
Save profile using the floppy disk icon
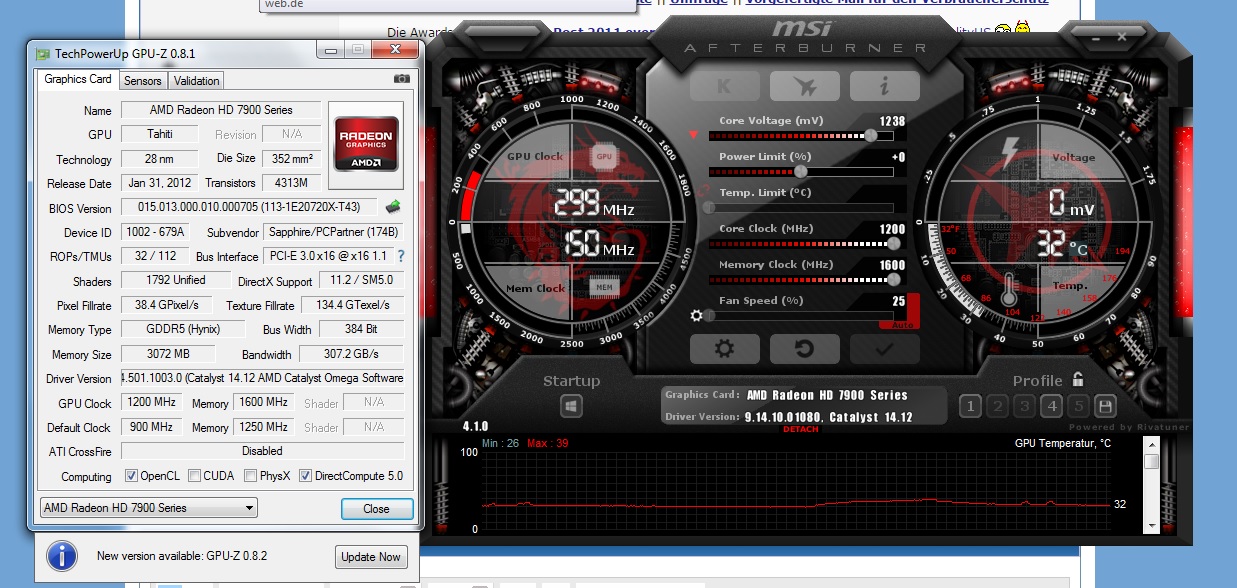[x=1105, y=406]
